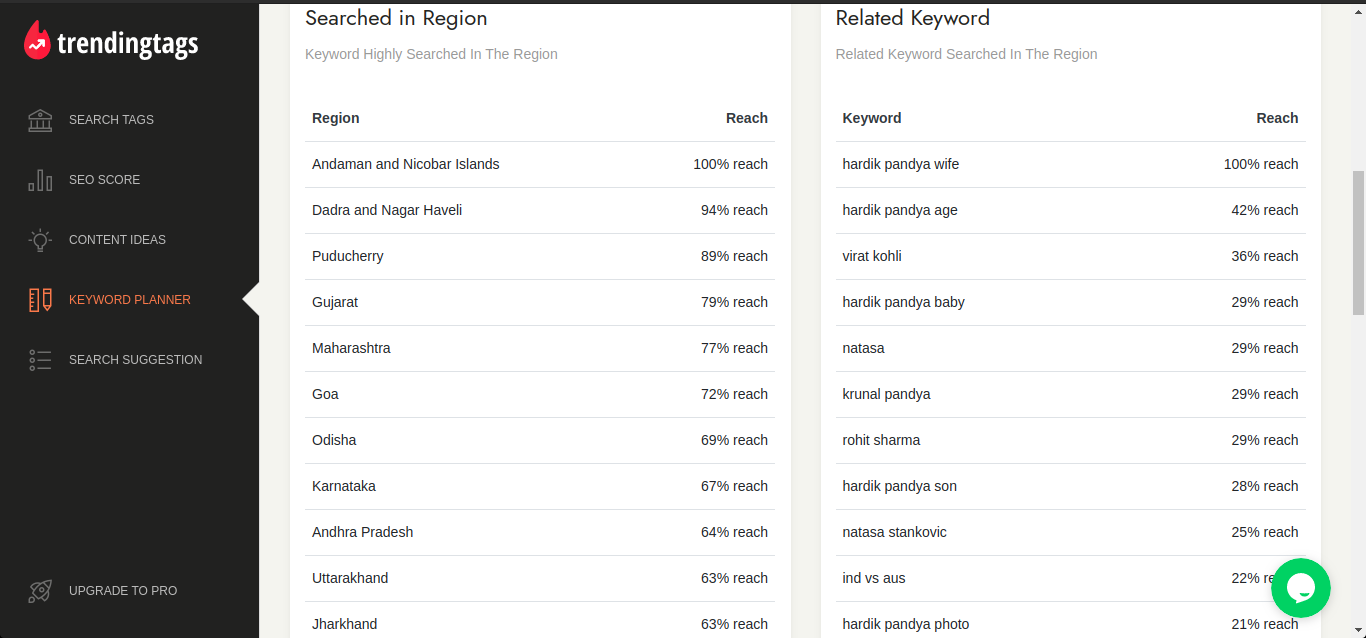The width and height of the screenshot is (1366, 638).
Task: Click the Keyword column header
Action: click(x=872, y=118)
